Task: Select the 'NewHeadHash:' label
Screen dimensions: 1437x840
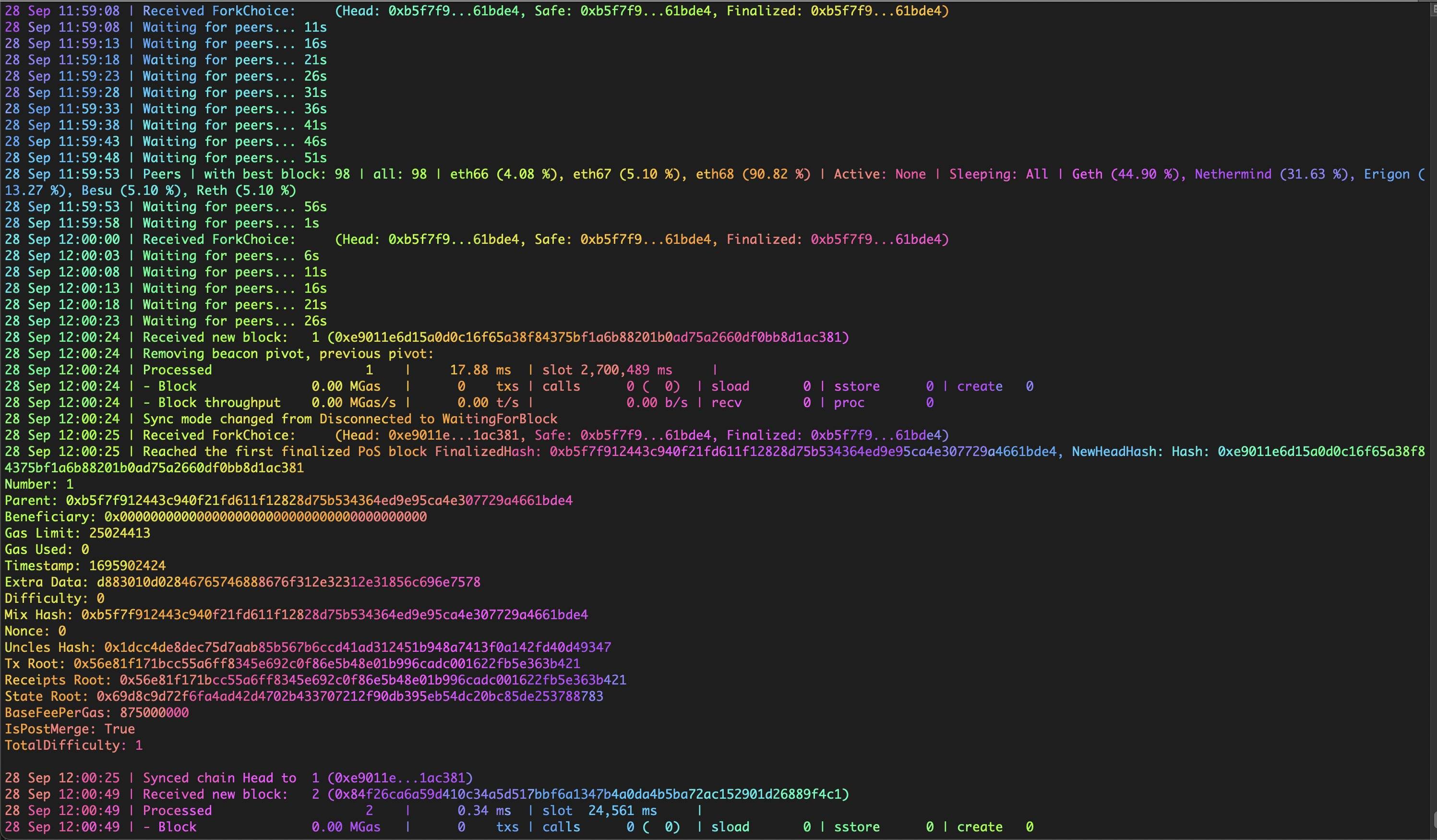Action: coord(1118,452)
